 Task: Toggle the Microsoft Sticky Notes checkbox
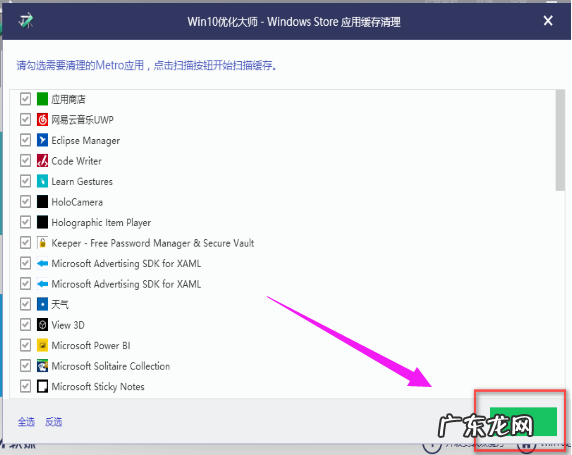25,386
